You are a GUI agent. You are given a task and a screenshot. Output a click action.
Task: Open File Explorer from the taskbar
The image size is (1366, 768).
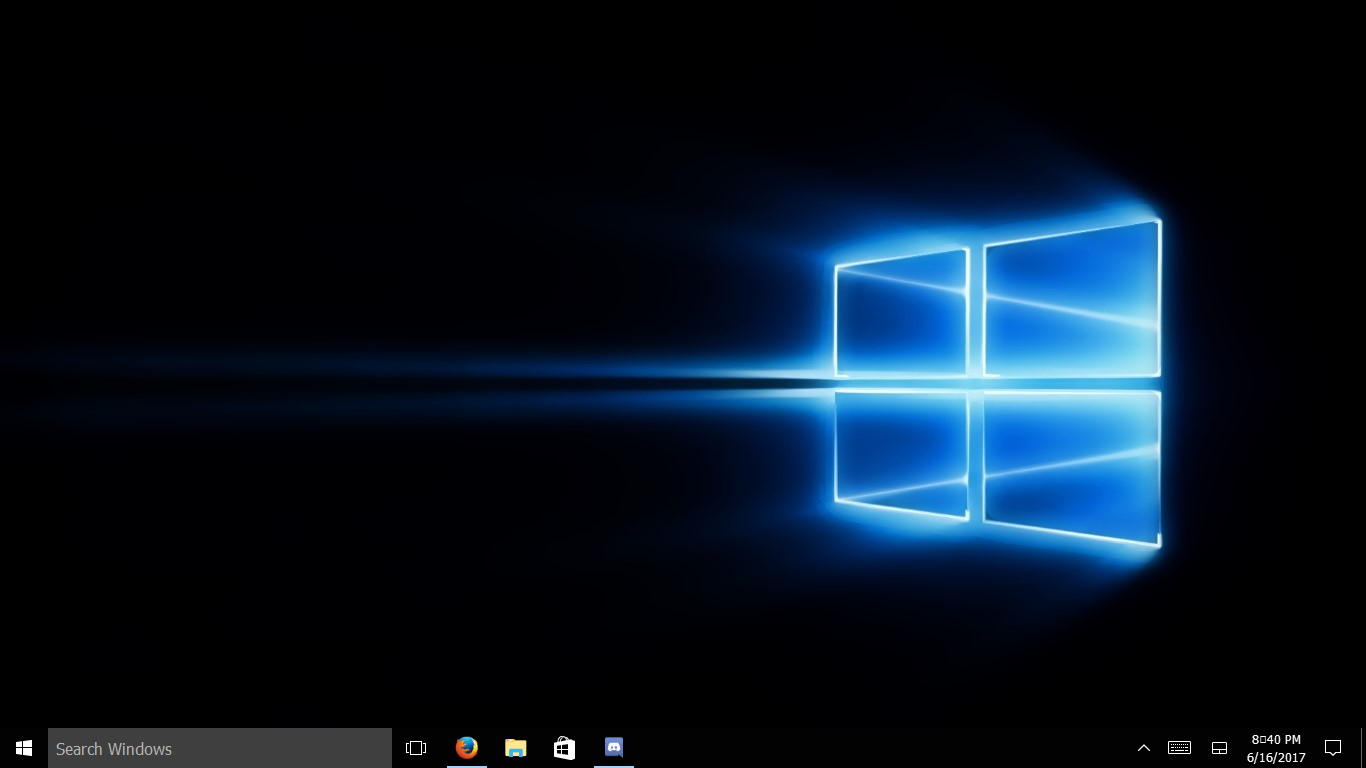[515, 748]
